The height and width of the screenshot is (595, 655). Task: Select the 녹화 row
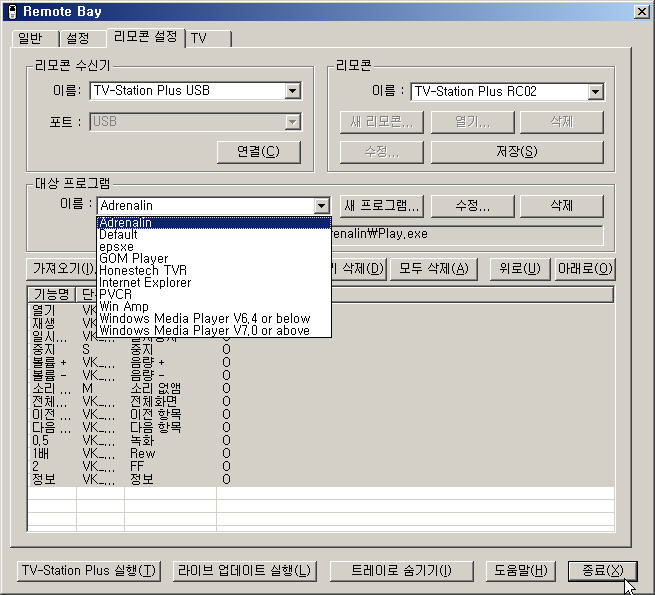coord(321,440)
